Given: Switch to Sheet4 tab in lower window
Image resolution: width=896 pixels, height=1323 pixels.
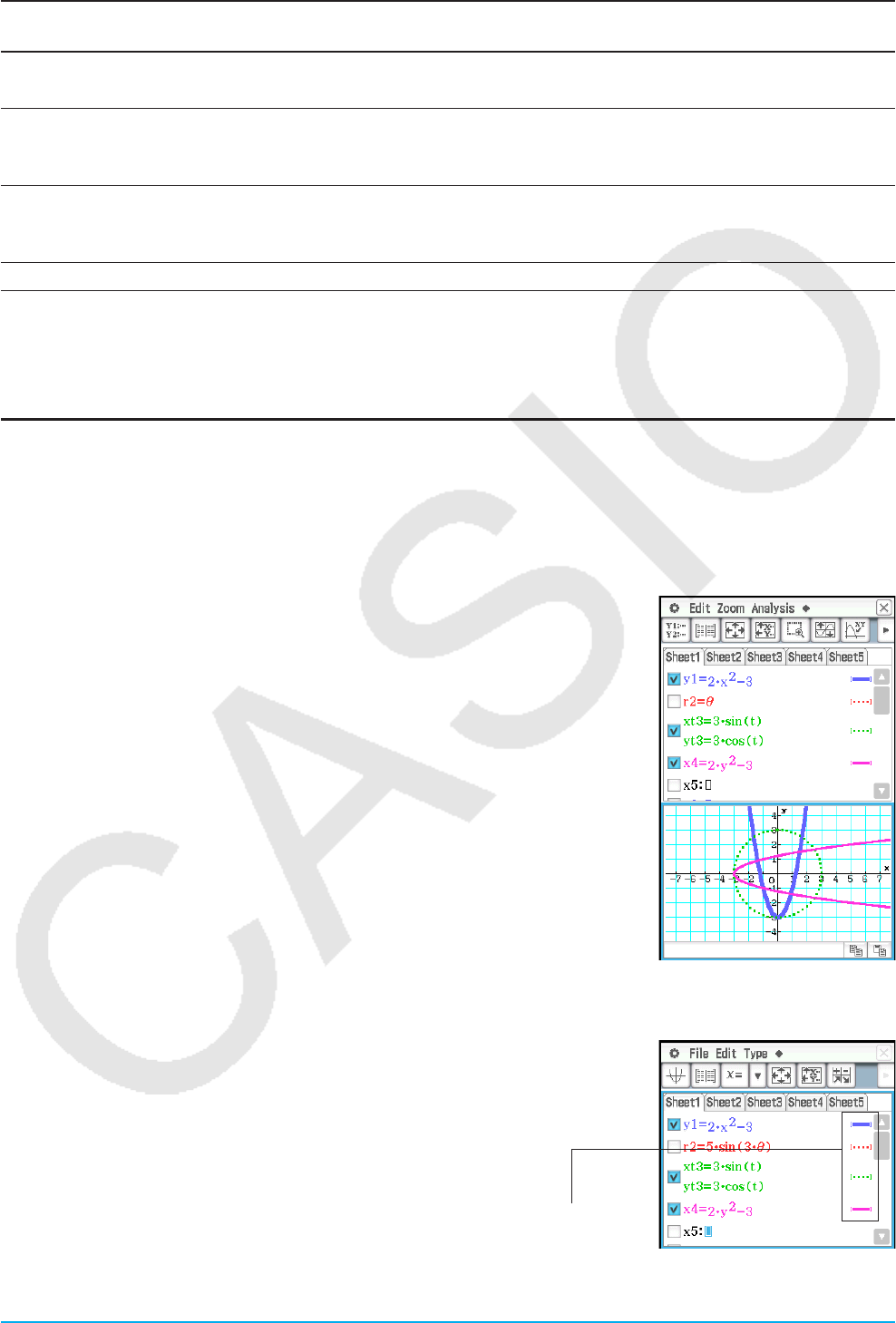Looking at the screenshot, I should point(805,1102).
